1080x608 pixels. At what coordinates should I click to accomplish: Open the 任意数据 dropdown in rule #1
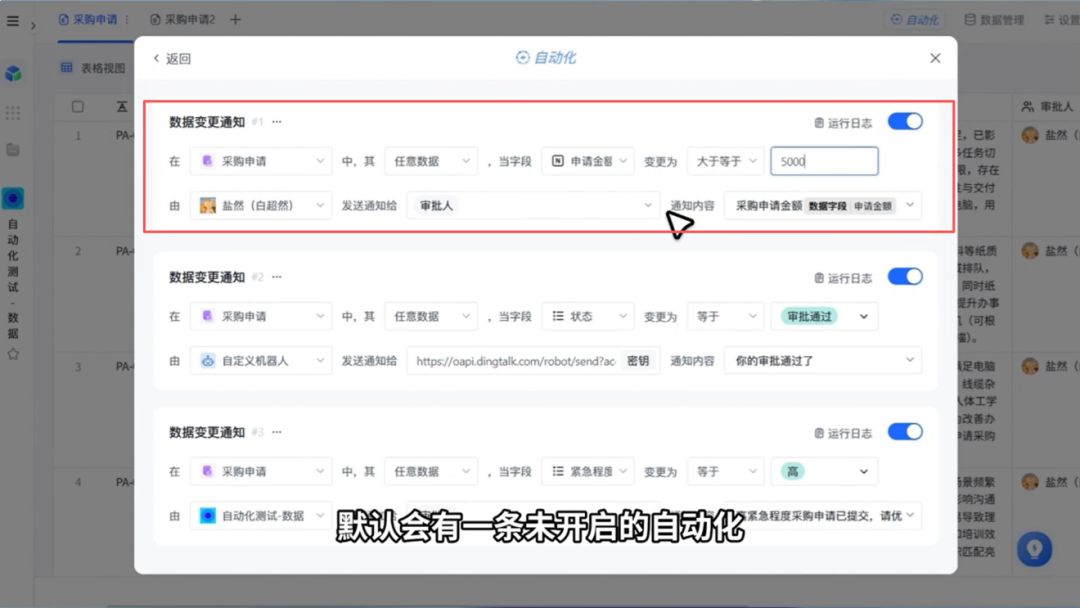click(x=430, y=161)
